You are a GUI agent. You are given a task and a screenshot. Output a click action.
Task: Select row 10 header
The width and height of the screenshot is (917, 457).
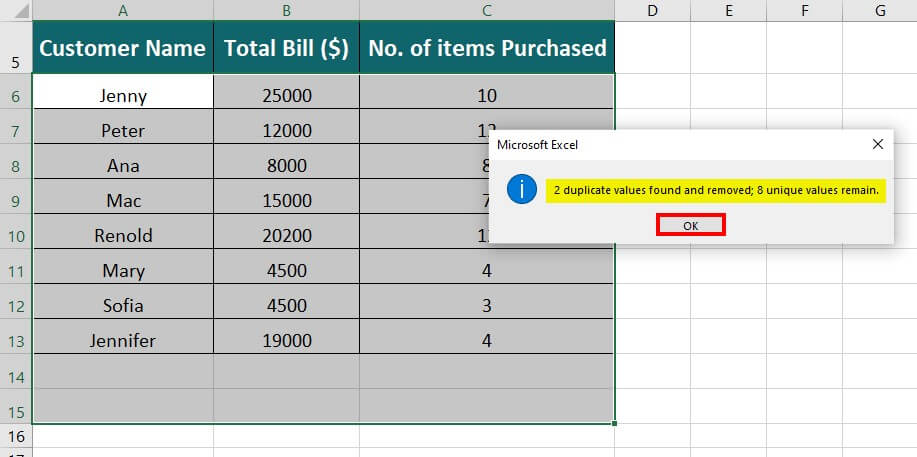coord(16,232)
